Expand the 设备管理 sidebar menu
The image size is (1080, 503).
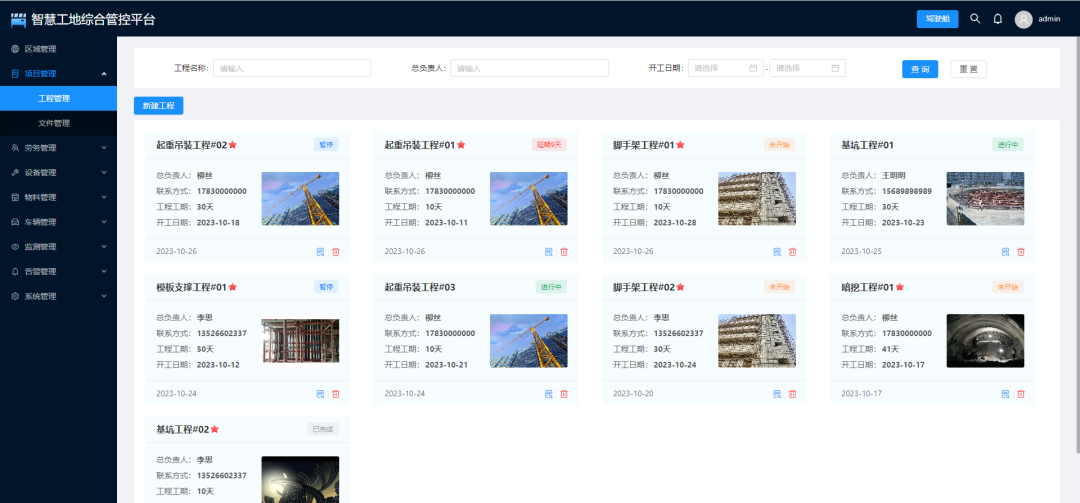click(x=59, y=172)
